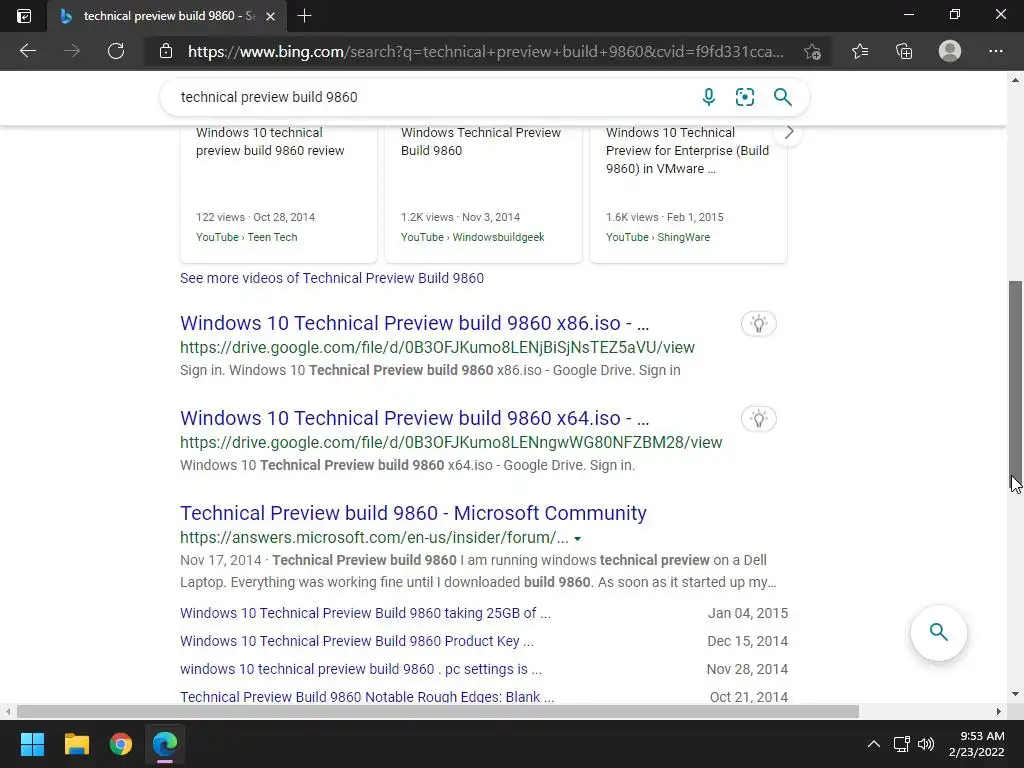Close the technical preview build 9860 tab

click(270, 16)
